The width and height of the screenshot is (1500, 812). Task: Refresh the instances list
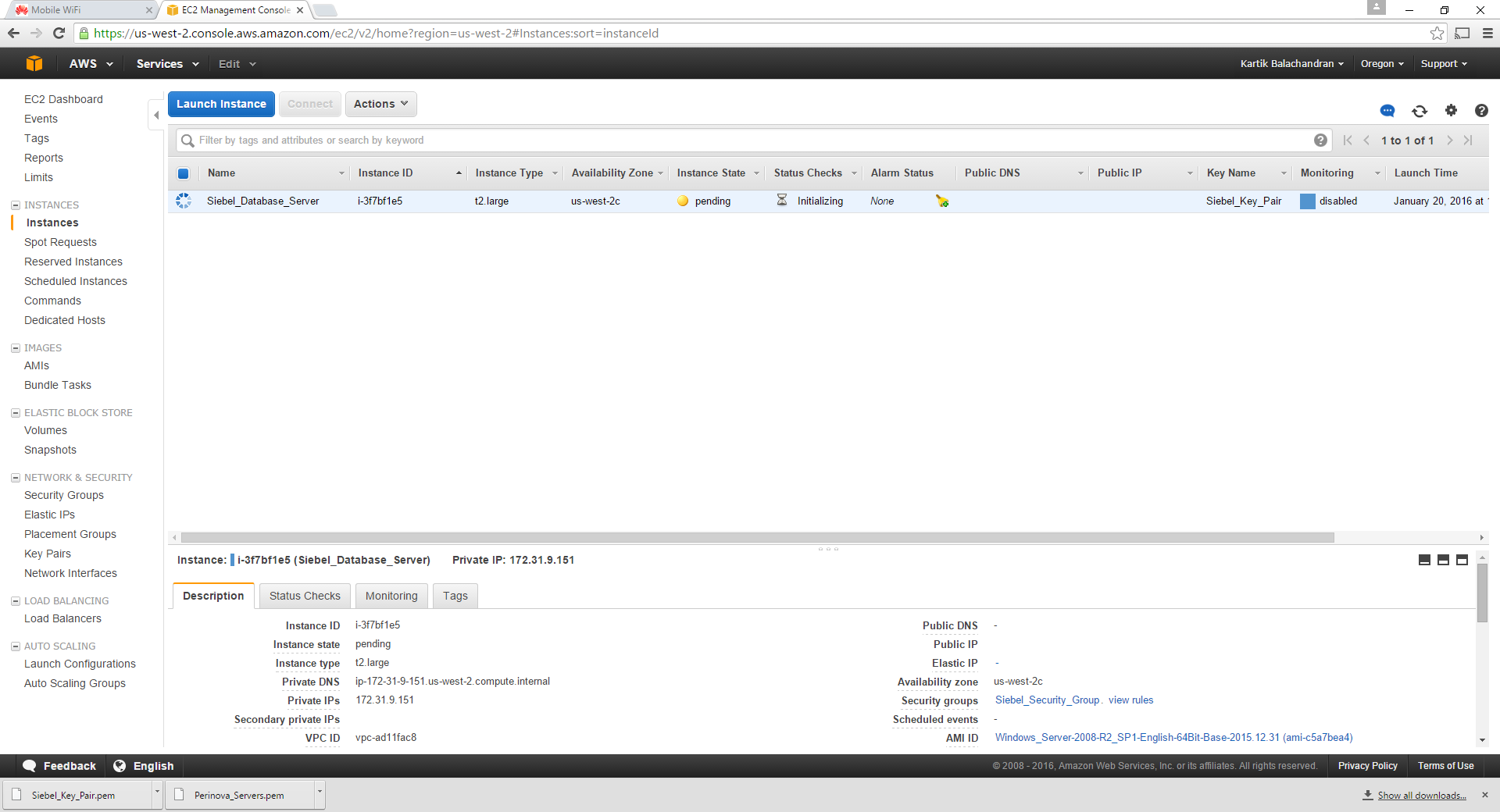point(1420,111)
